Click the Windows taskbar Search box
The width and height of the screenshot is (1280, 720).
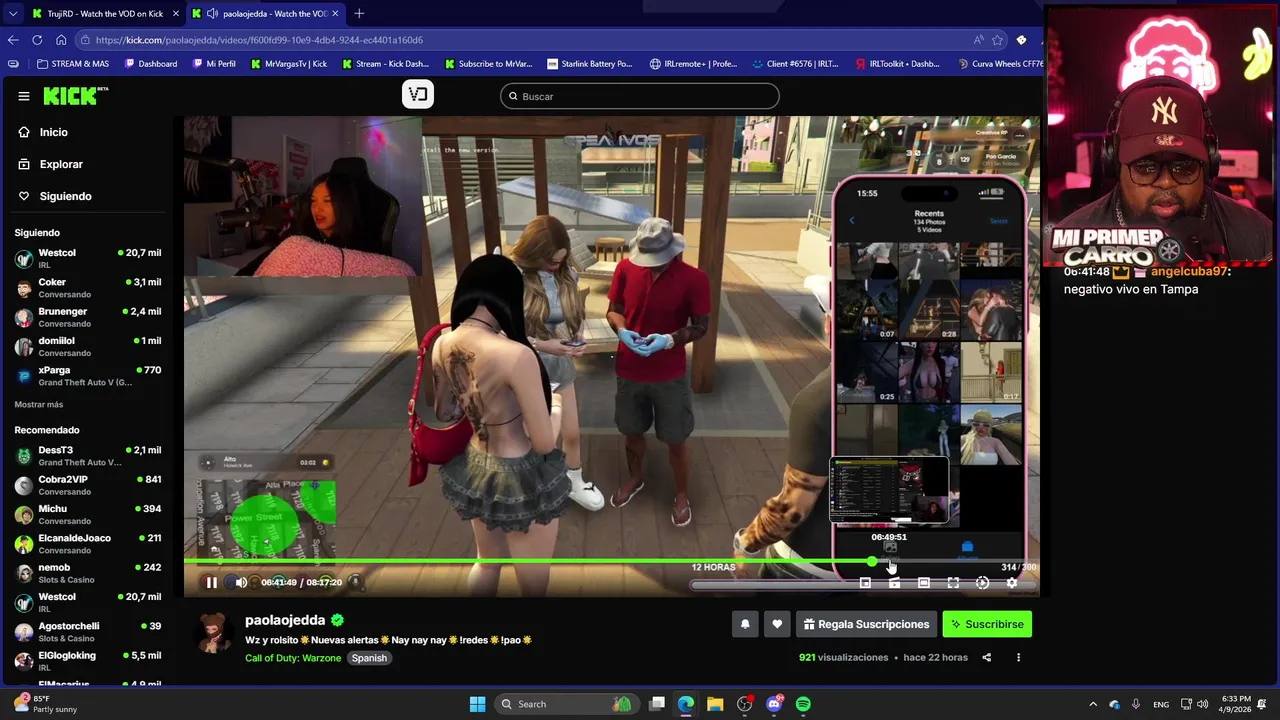pyautogui.click(x=568, y=704)
